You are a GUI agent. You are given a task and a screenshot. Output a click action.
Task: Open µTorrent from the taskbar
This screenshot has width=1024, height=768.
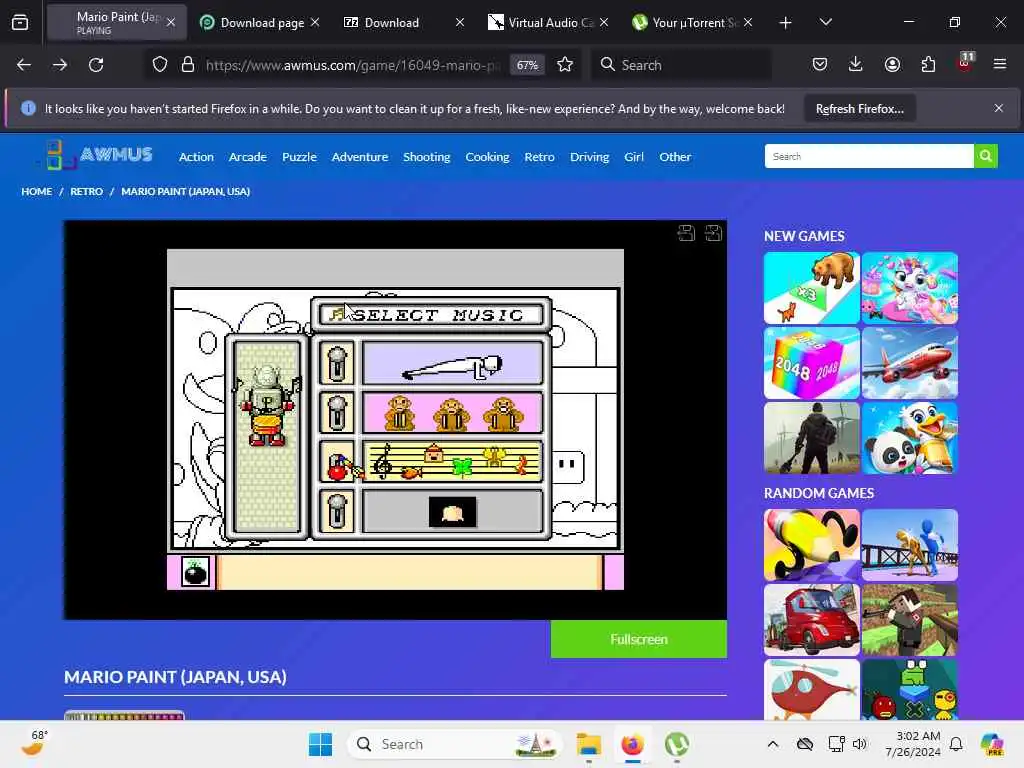pyautogui.click(x=677, y=744)
